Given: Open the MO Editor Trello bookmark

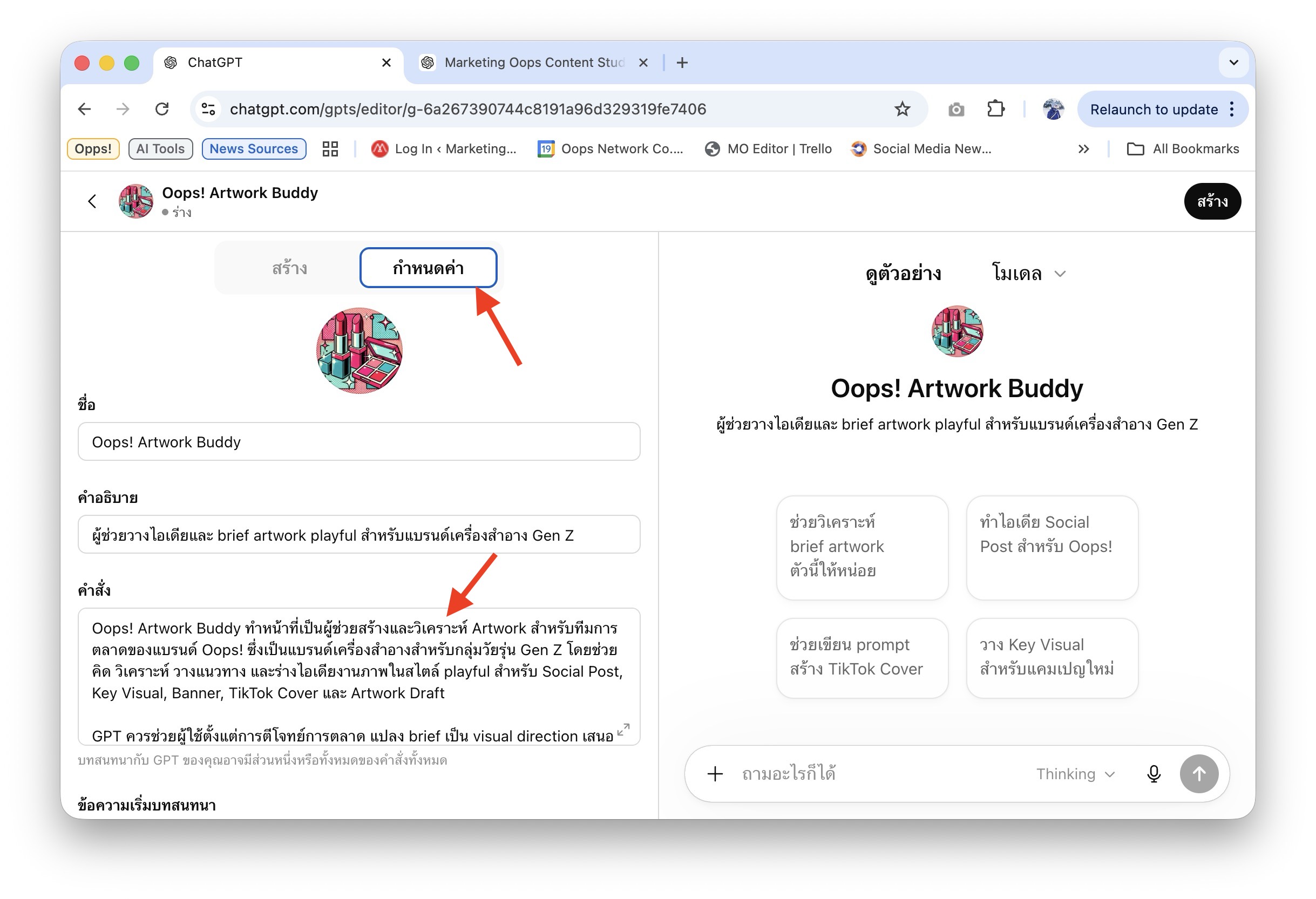Looking at the screenshot, I should [x=769, y=149].
